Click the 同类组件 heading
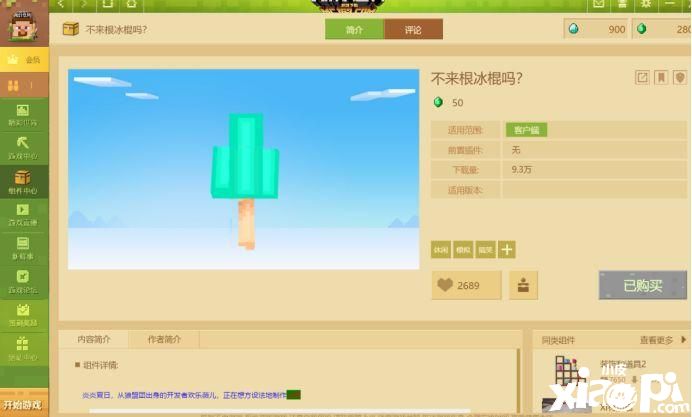Viewport: 692px width, 417px height. (558, 340)
